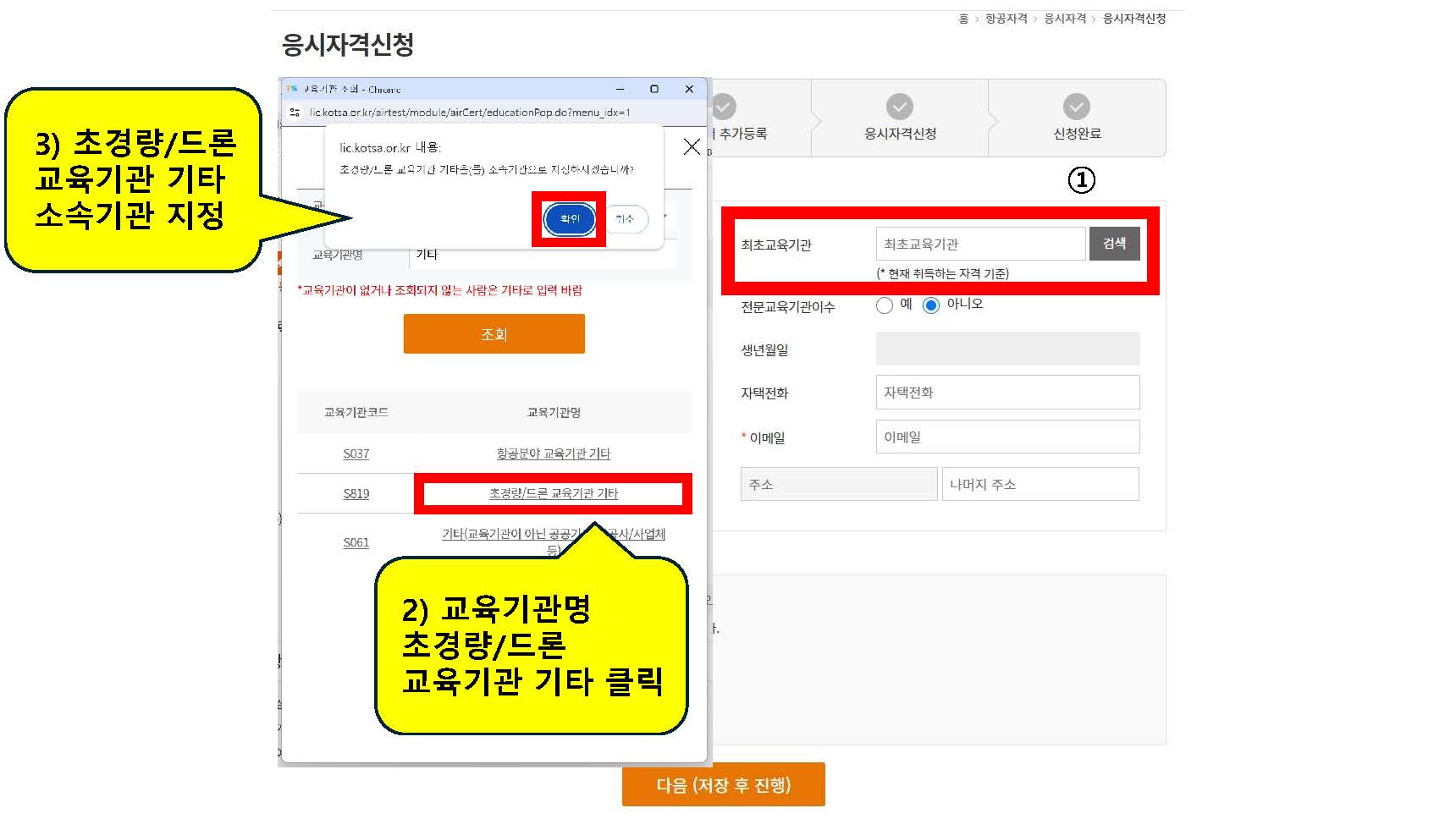Confirm the alert with the 확인 button
The image size is (1456, 819).
pos(570,219)
